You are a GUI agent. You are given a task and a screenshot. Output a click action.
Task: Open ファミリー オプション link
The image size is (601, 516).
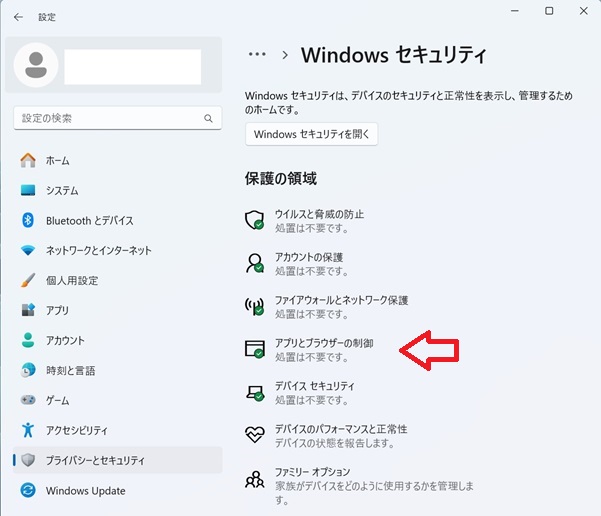coord(312,472)
